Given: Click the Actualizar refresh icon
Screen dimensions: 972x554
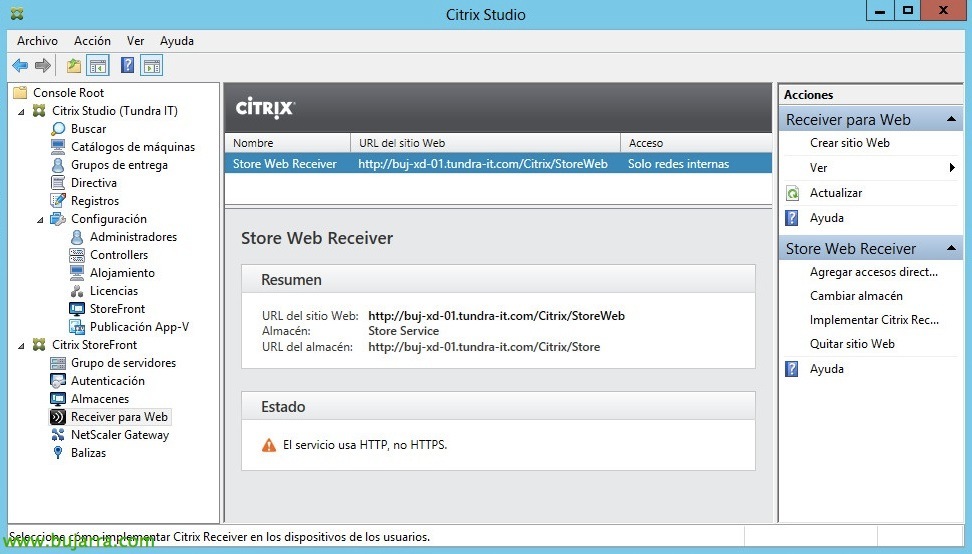Looking at the screenshot, I should 792,193.
